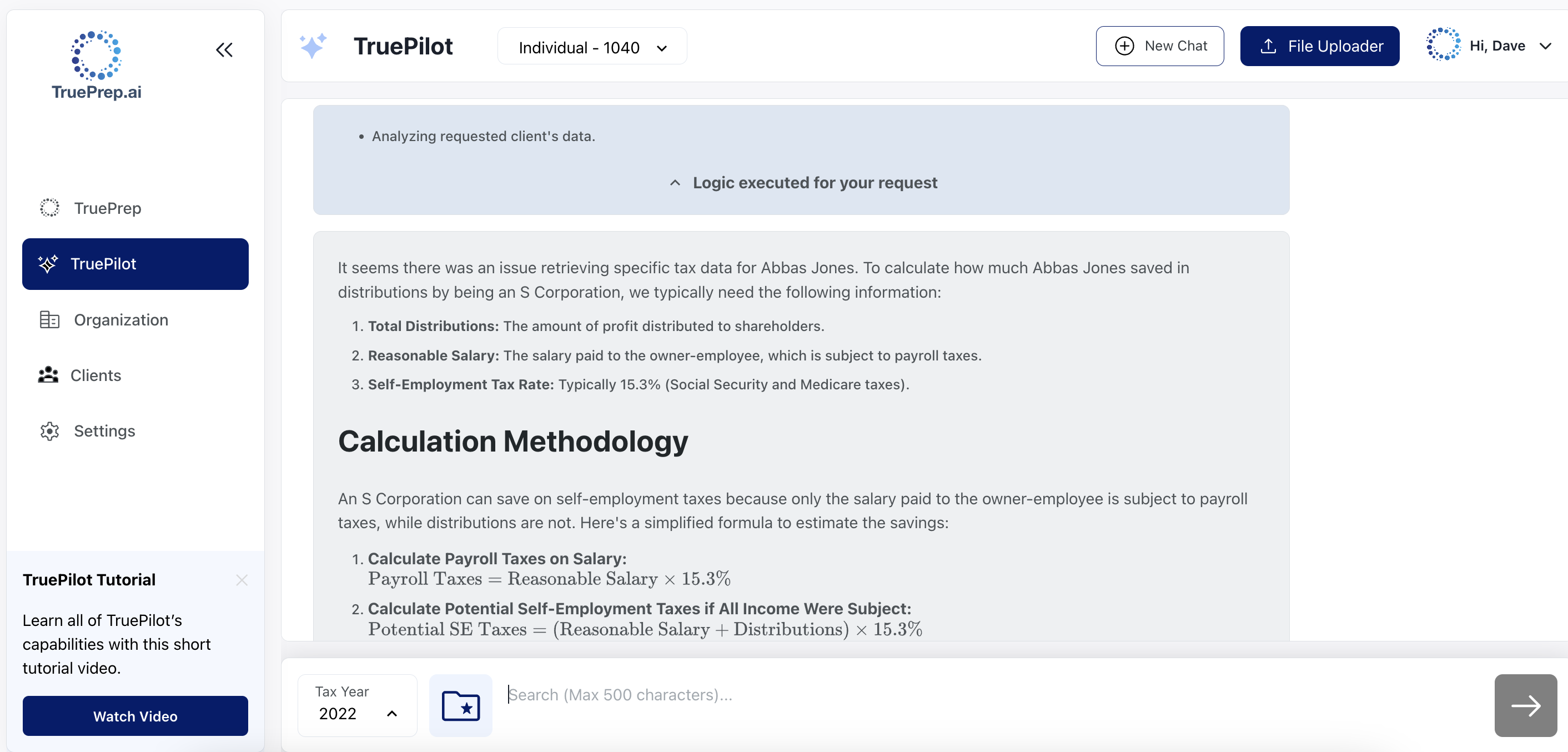Expand the Hi, Dave user menu chevron
The height and width of the screenshot is (752, 1568).
pos(1545,46)
